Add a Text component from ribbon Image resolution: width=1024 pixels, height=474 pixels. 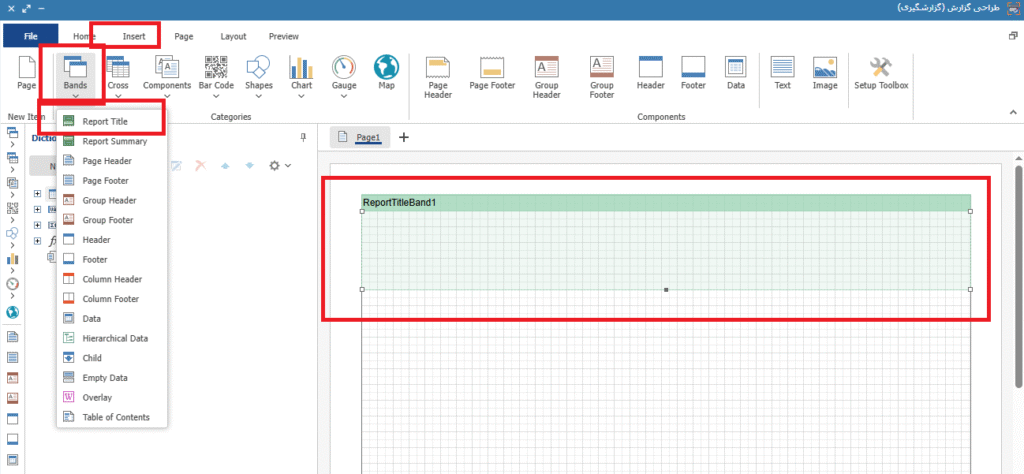[782, 73]
